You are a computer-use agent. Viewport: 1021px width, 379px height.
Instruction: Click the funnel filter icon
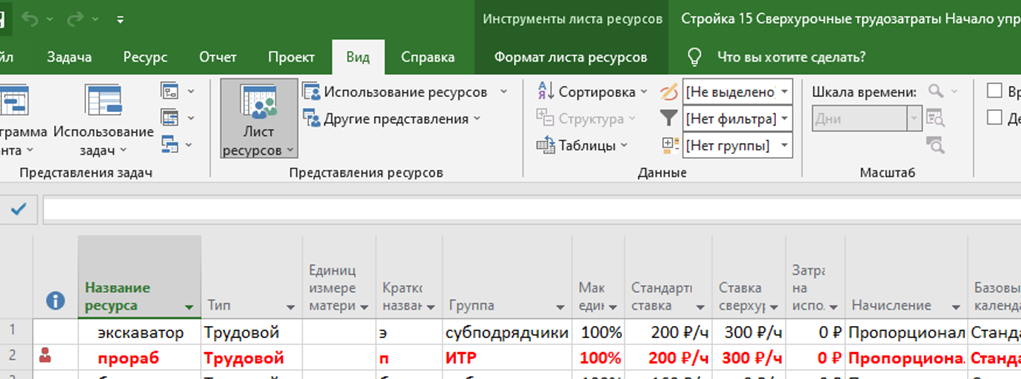(669, 119)
